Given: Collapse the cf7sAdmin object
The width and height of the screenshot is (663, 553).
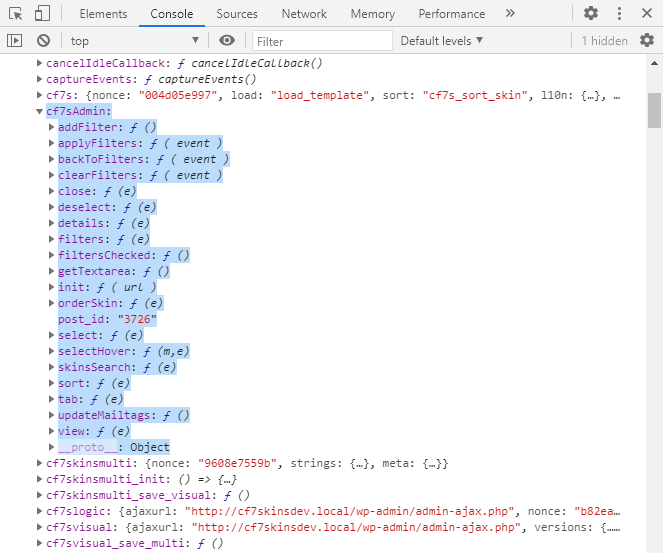Looking at the screenshot, I should click(x=39, y=112).
